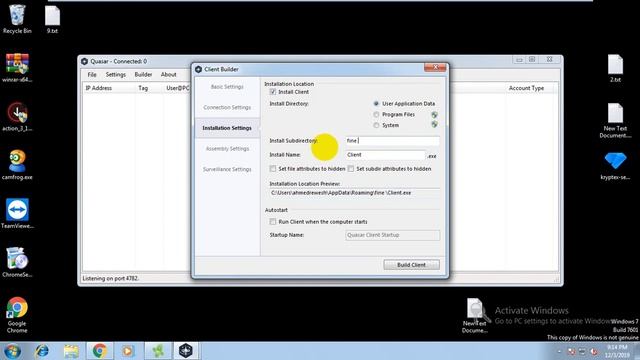Open media player from taskbar
Screen dimensions: 640x360
pyautogui.click(x=128, y=351)
